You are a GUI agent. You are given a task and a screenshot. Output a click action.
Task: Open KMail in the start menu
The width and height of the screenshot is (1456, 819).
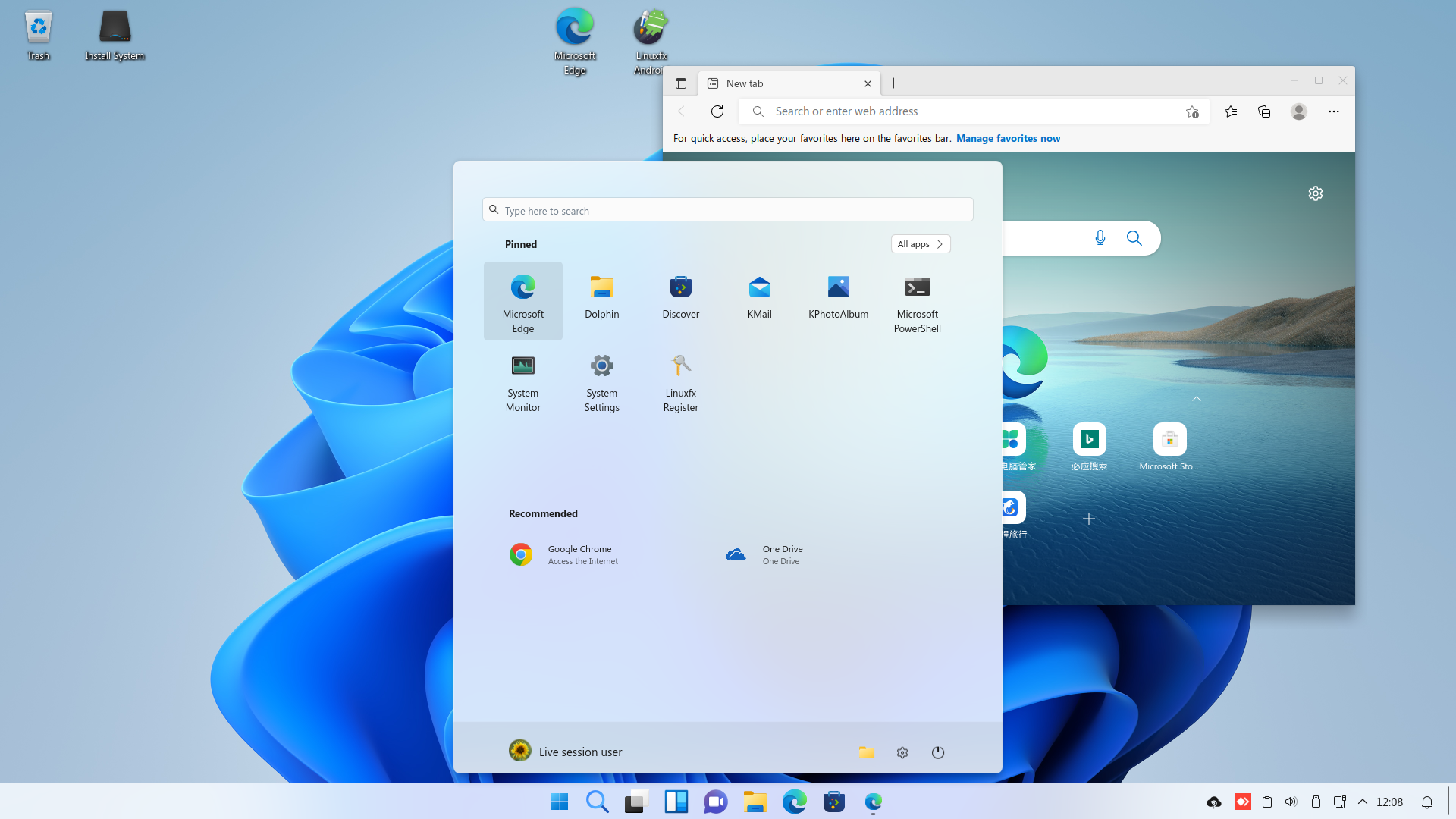[759, 299]
